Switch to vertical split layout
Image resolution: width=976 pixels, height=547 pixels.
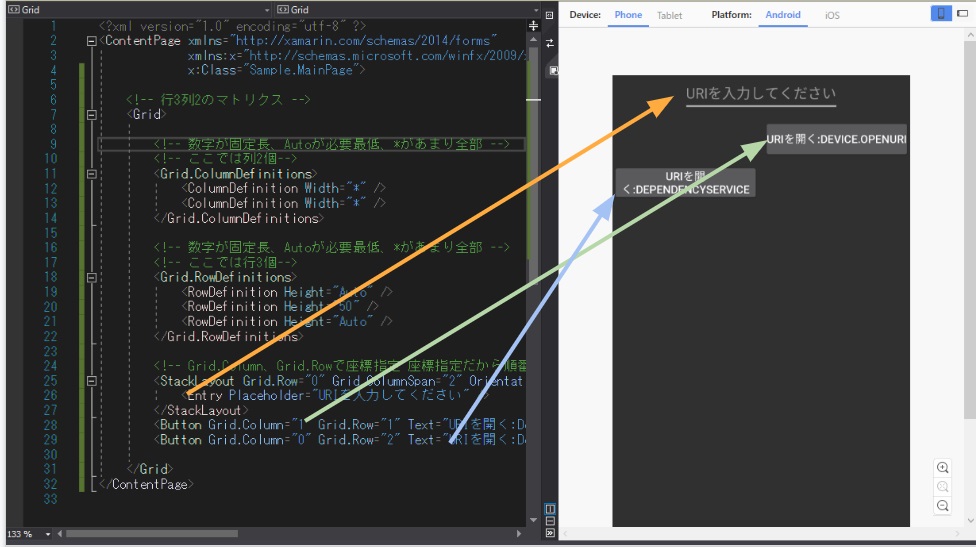550,509
